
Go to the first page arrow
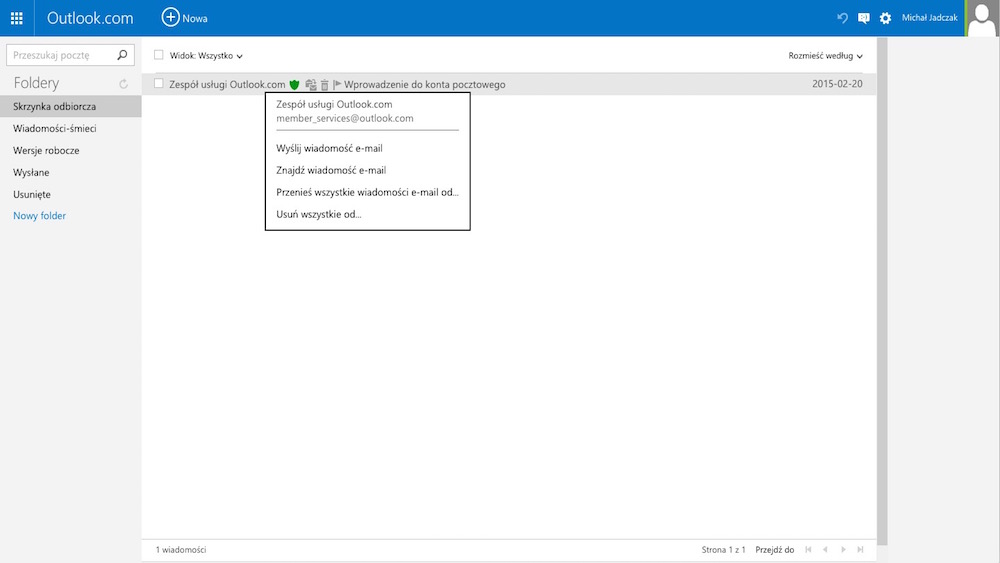tap(808, 550)
